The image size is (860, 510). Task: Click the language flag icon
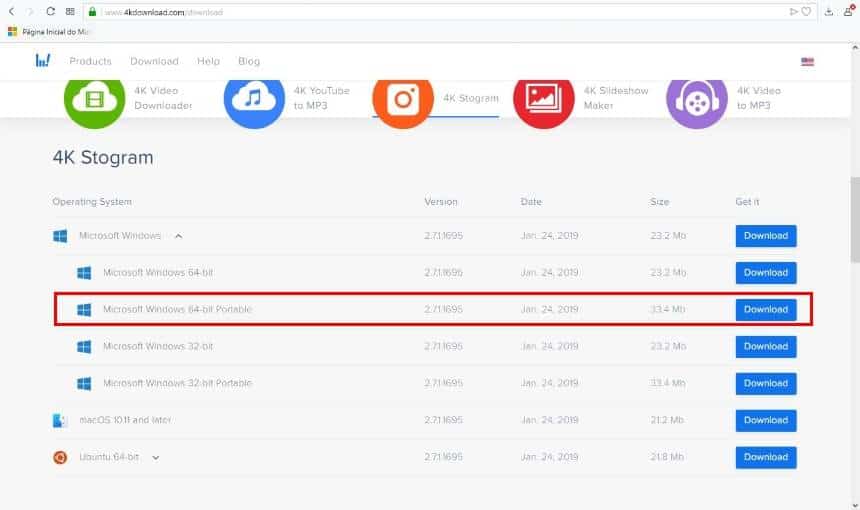tap(807, 61)
